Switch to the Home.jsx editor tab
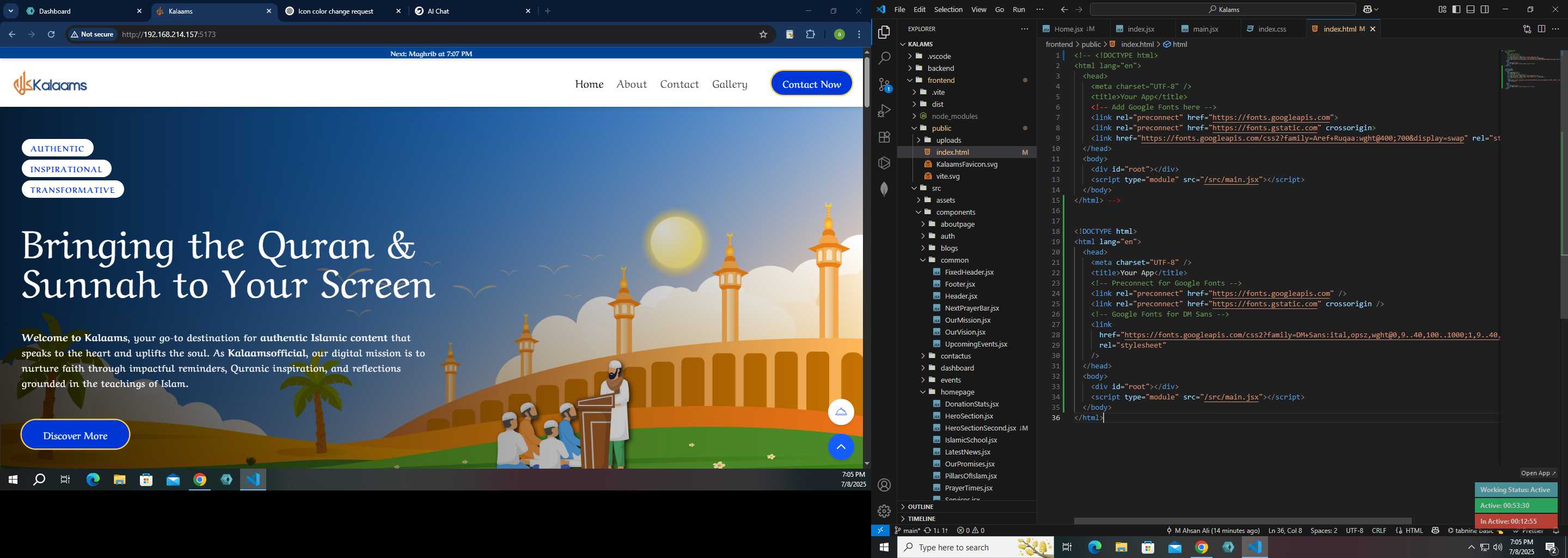 tap(1073, 29)
